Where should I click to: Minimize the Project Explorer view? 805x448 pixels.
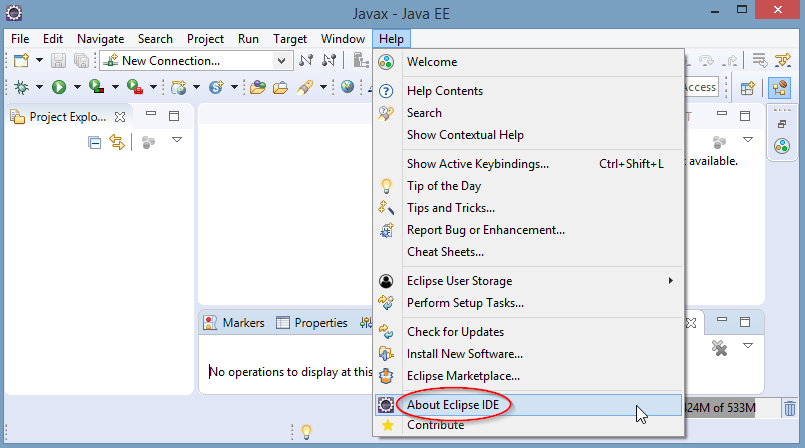[x=150, y=116]
